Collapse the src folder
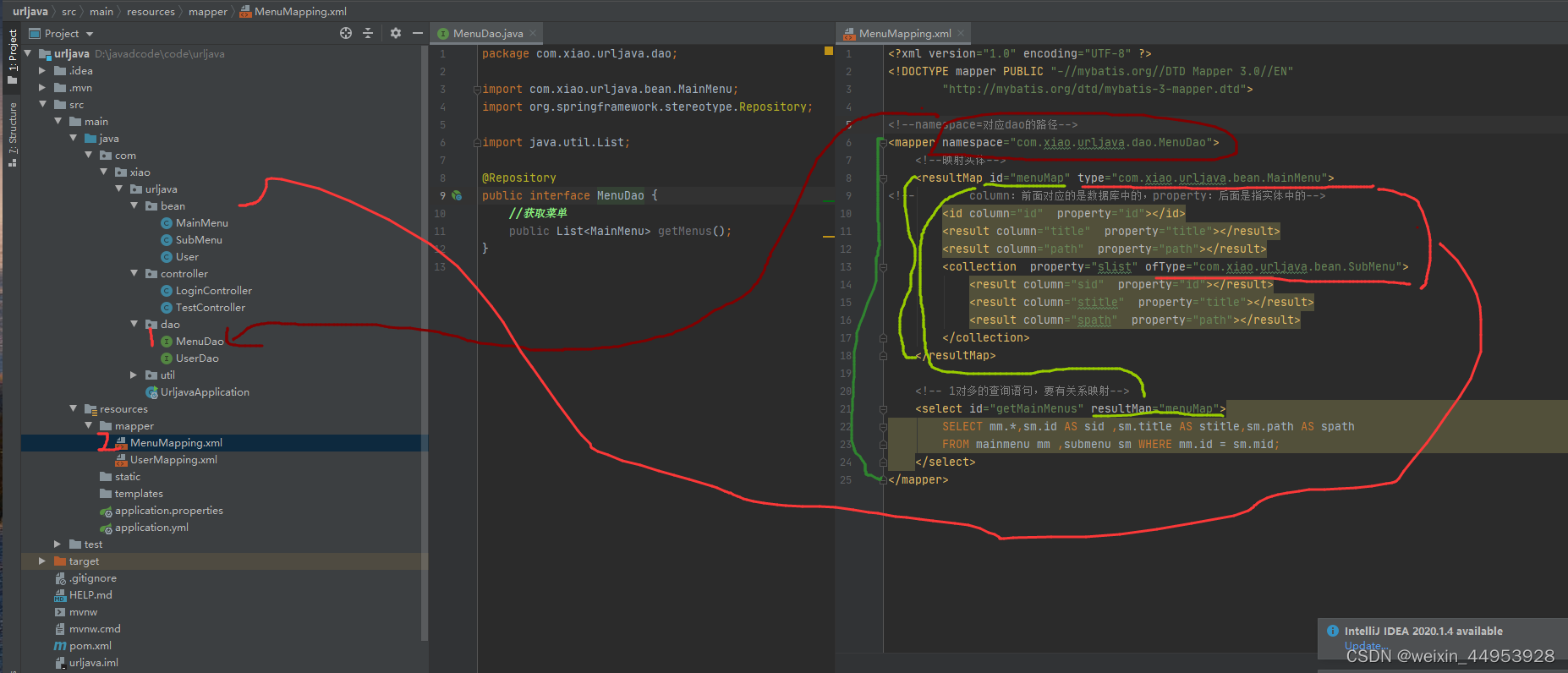 coord(42,104)
